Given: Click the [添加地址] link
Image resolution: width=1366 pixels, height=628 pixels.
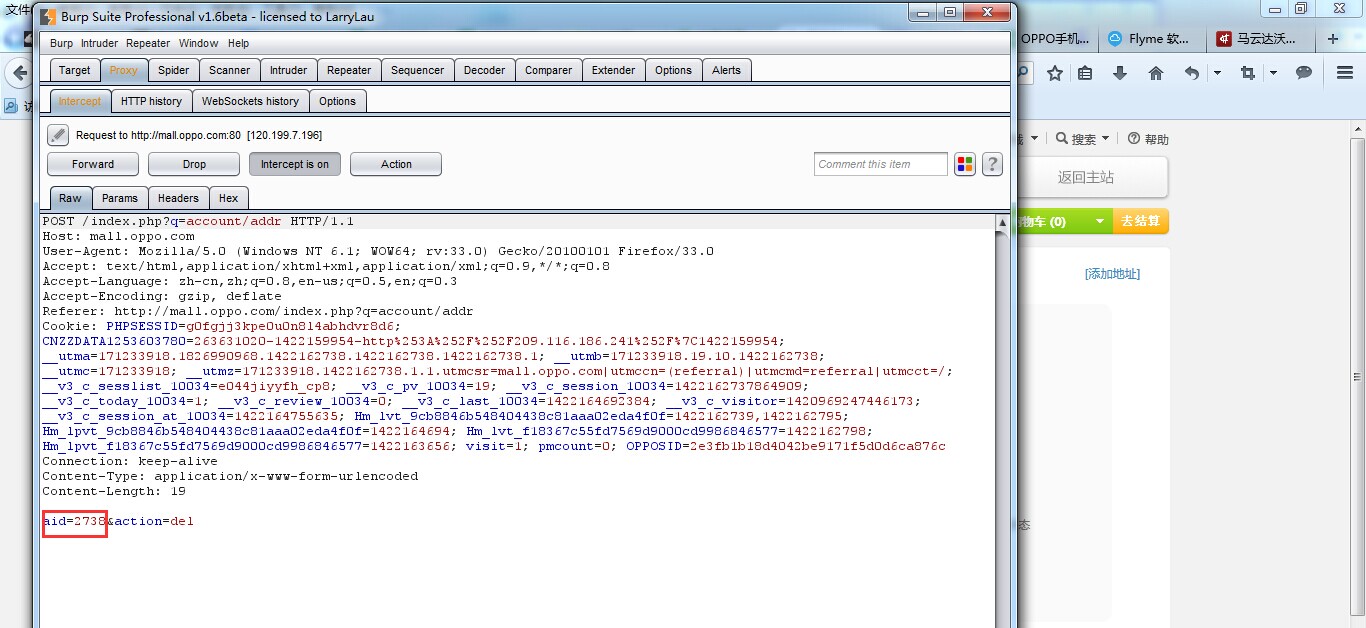Looking at the screenshot, I should tap(1112, 274).
